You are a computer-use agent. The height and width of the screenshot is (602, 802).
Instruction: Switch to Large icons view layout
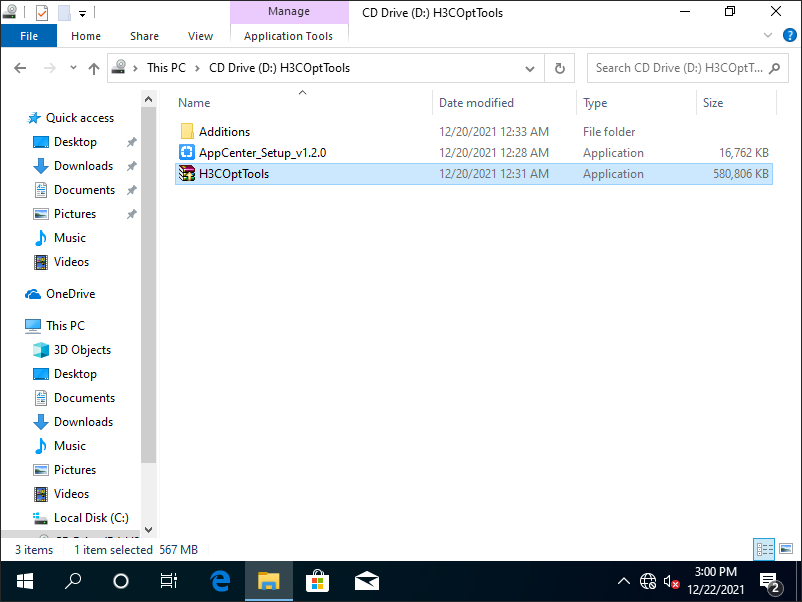pos(786,550)
